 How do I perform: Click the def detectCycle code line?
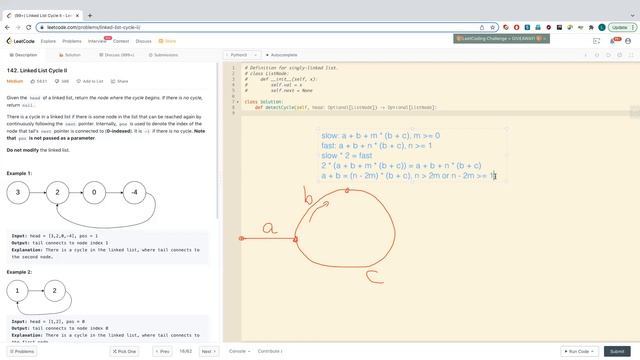click(345, 107)
